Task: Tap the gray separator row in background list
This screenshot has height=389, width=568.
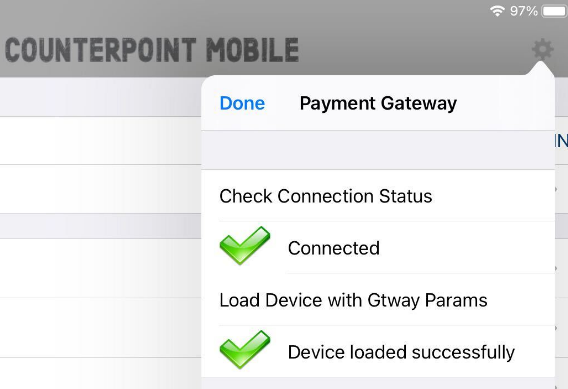Action: [x=100, y=226]
